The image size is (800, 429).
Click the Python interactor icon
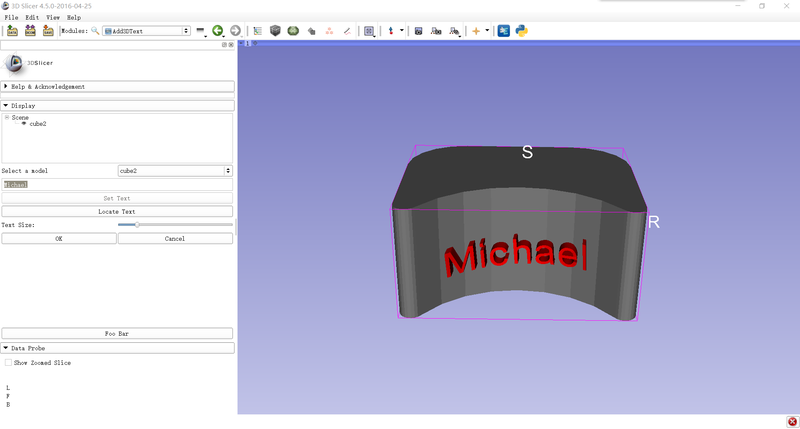[x=521, y=31]
